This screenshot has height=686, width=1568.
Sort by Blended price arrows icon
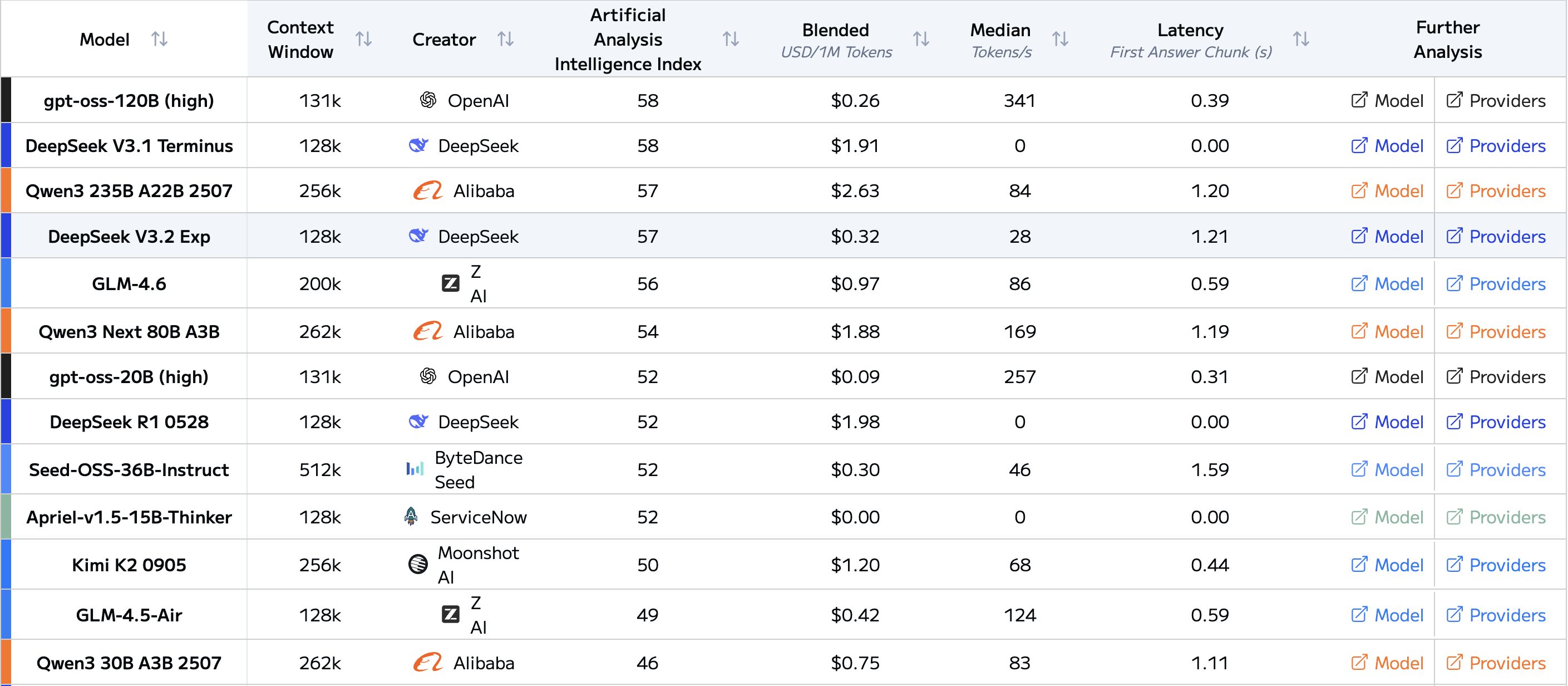[921, 39]
